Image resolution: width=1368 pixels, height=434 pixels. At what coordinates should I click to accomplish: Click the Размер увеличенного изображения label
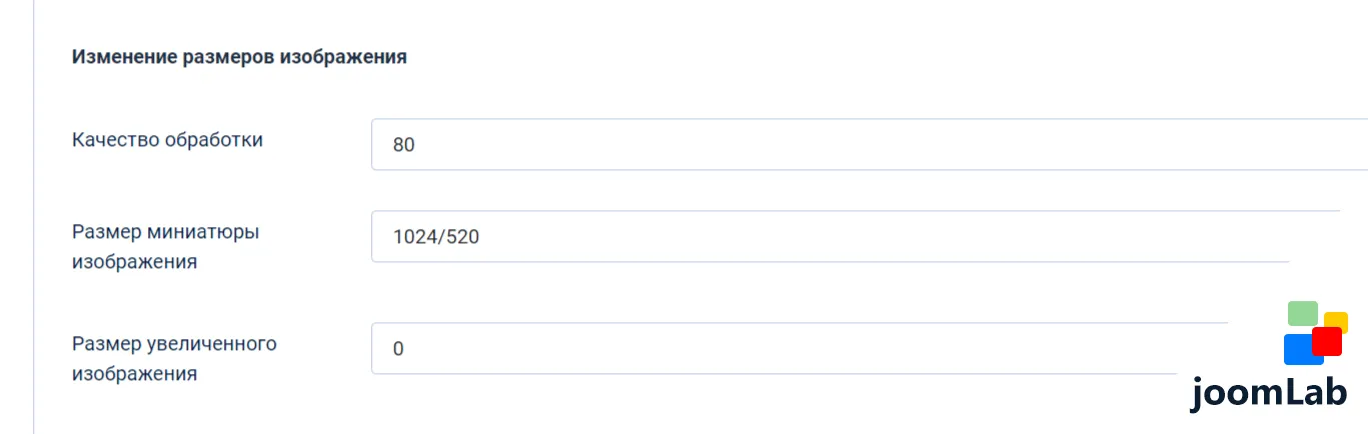click(x=174, y=359)
